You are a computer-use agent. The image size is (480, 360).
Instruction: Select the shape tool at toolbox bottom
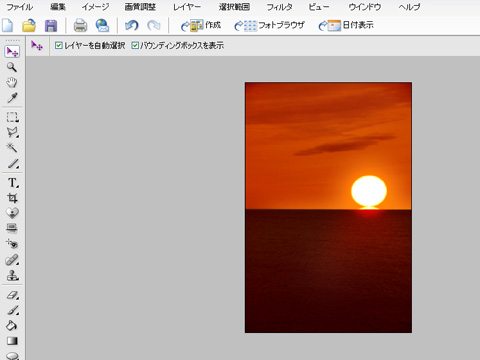(12, 356)
